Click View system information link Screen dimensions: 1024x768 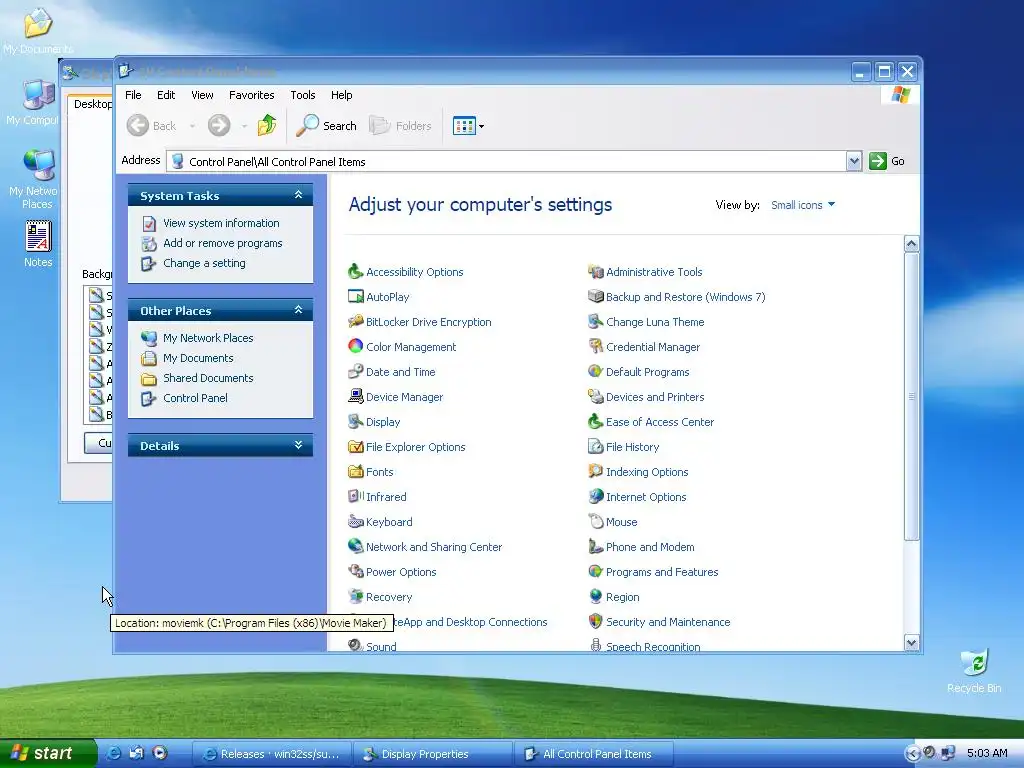tap(221, 223)
